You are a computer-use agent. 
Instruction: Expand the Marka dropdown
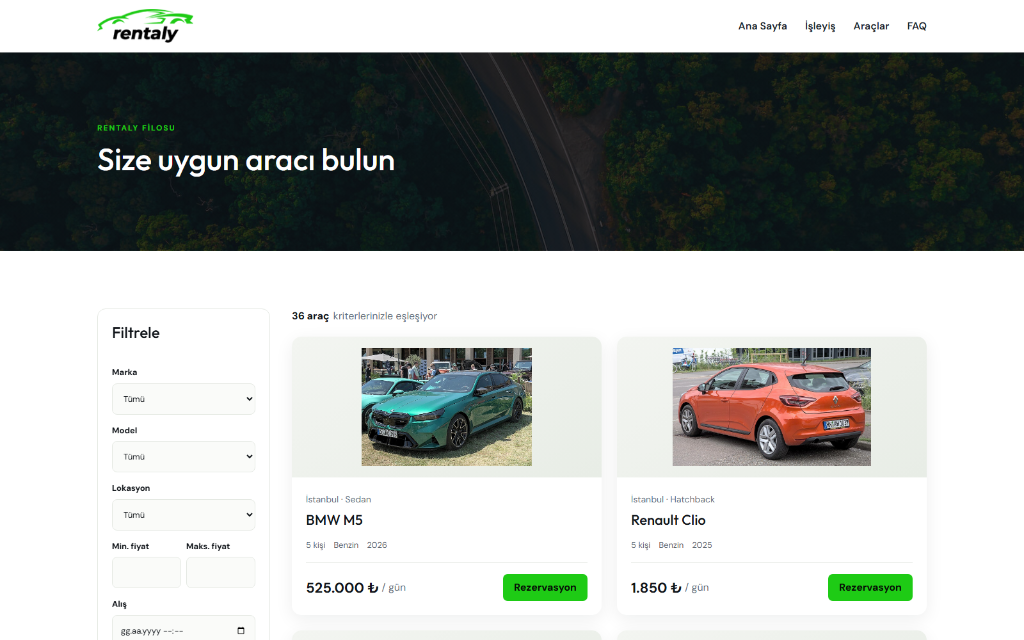(184, 399)
